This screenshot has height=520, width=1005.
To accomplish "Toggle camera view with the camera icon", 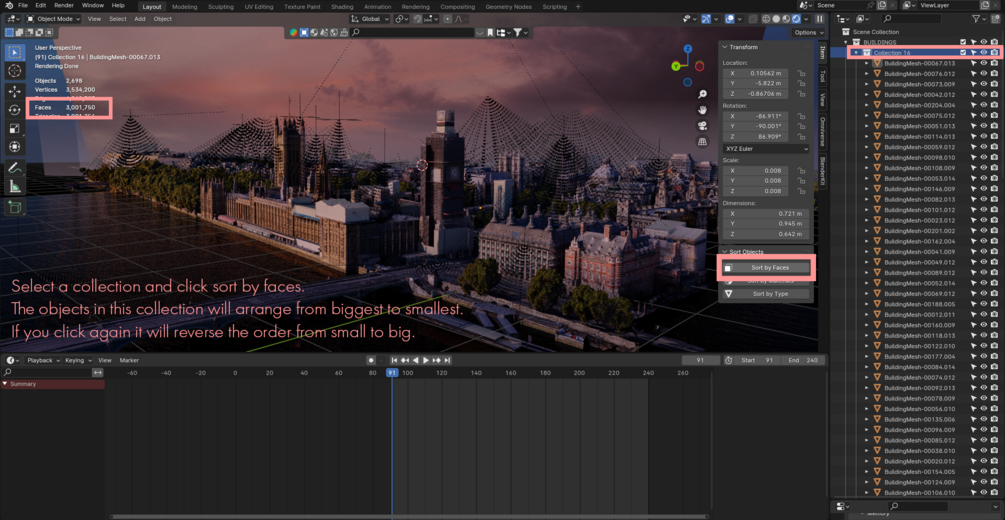I will pyautogui.click(x=702, y=126).
